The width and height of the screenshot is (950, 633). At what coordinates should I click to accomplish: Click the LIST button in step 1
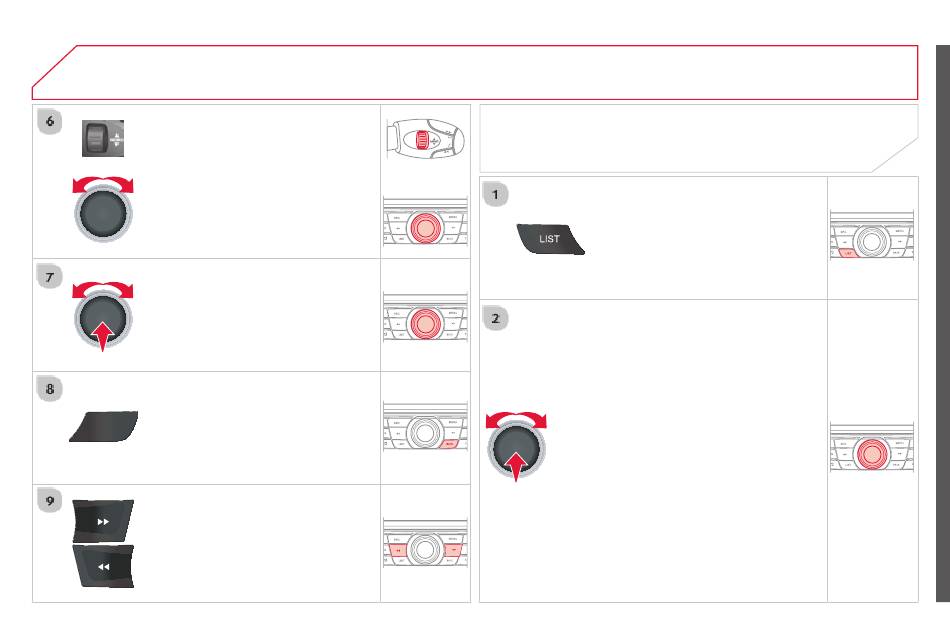tap(550, 239)
